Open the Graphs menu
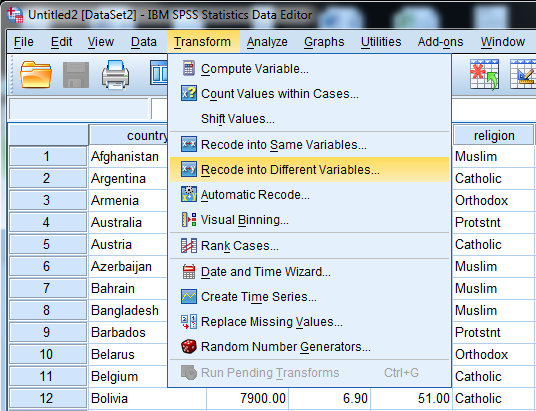536x411 pixels. point(324,42)
